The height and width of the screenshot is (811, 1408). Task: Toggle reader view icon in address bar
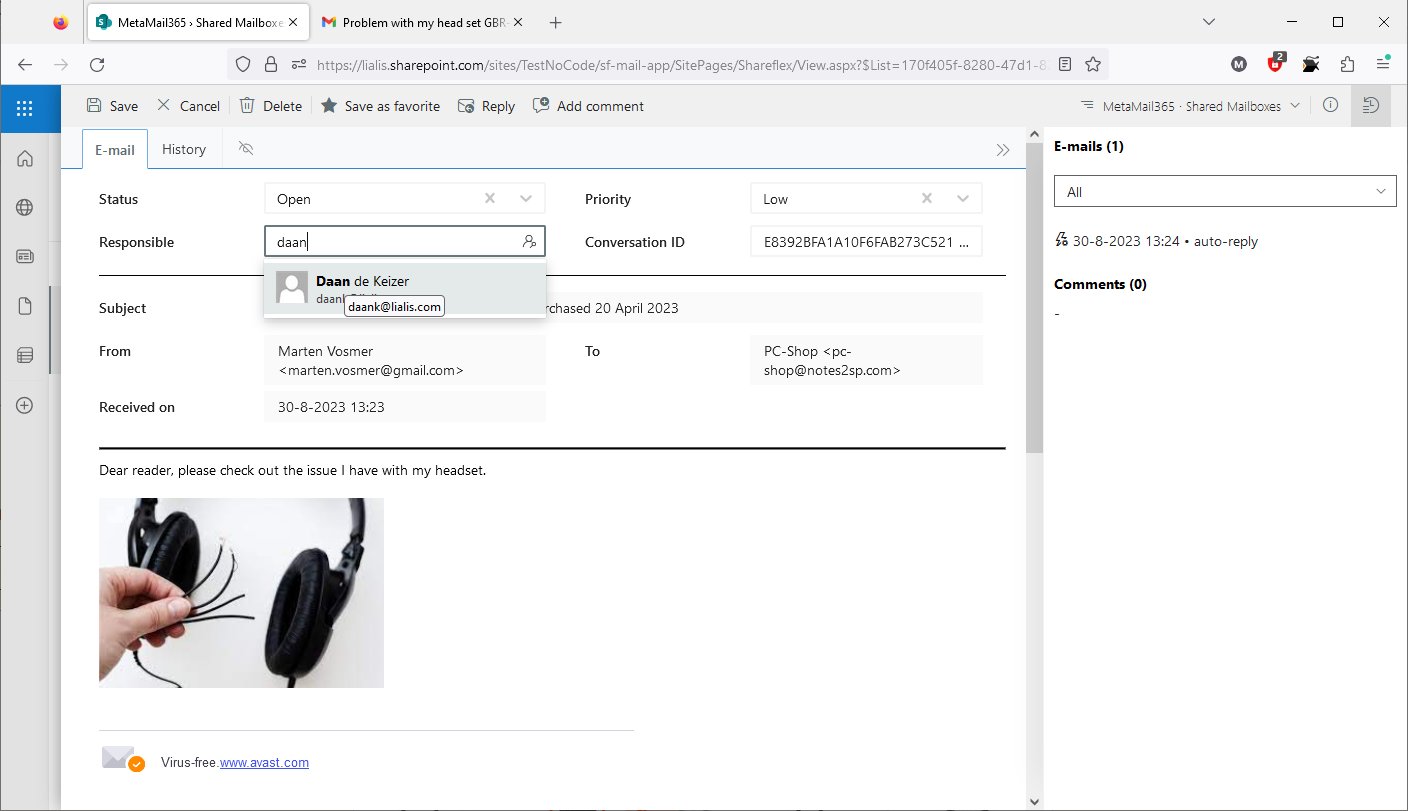(1065, 64)
